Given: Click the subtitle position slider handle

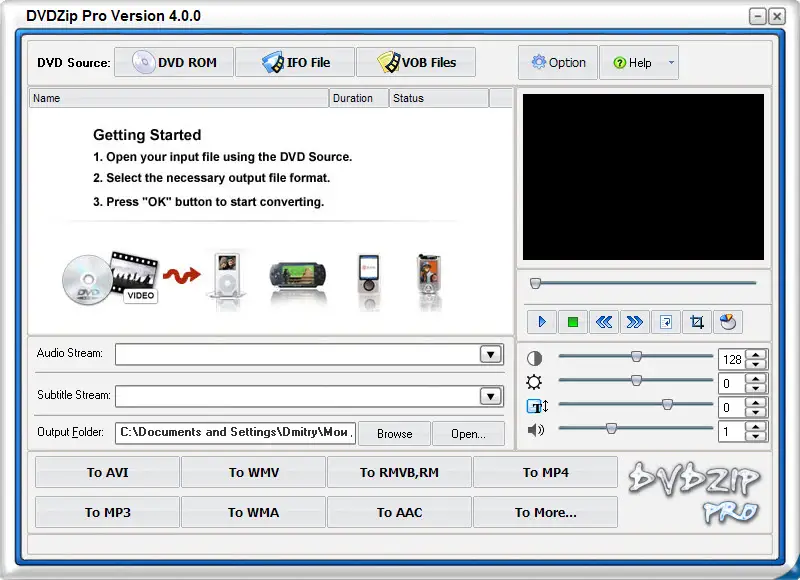Looking at the screenshot, I should tap(667, 404).
